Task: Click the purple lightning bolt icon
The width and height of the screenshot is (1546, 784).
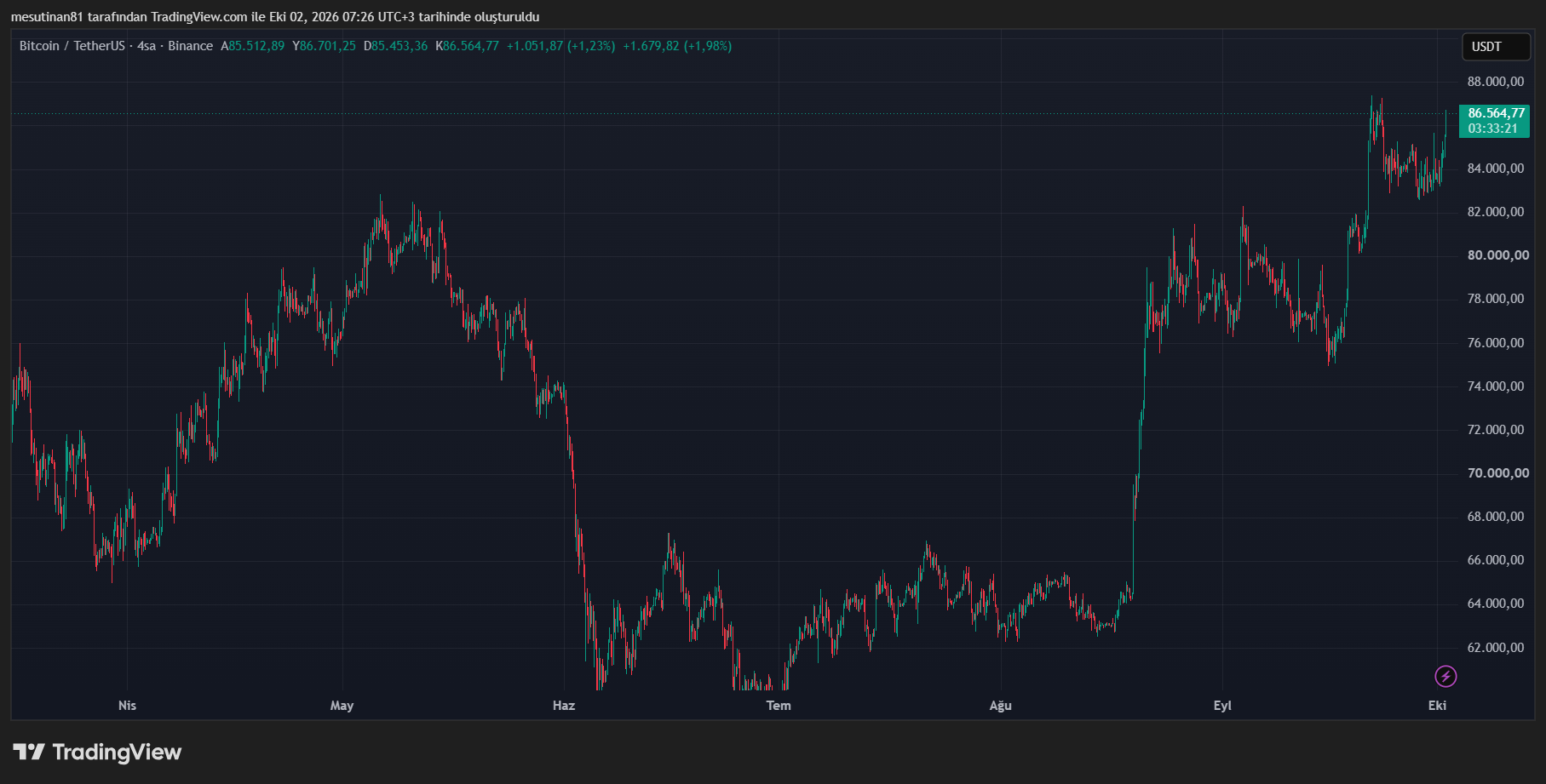Action: click(1445, 676)
